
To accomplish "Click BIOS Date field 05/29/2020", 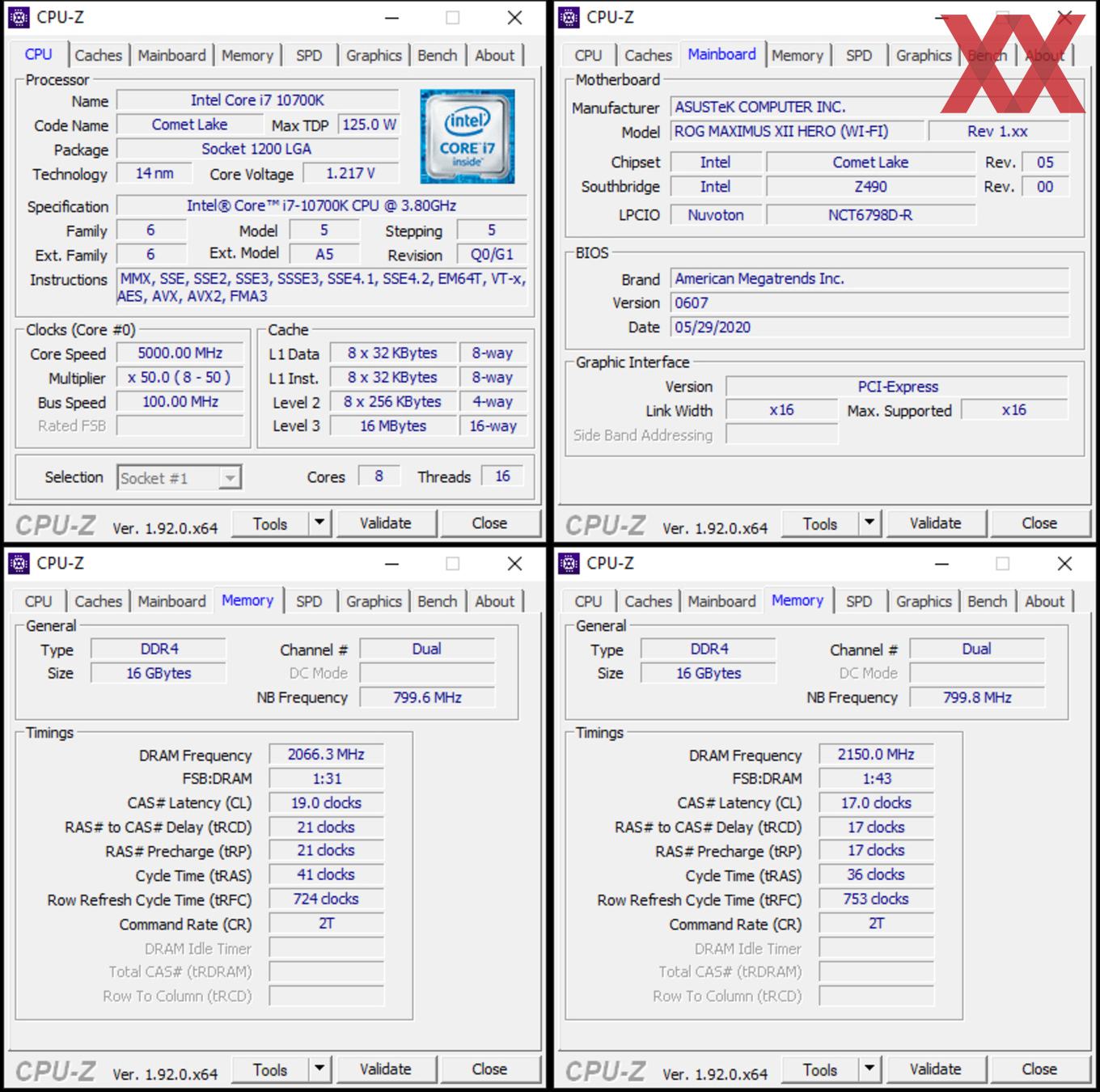I will click(869, 328).
